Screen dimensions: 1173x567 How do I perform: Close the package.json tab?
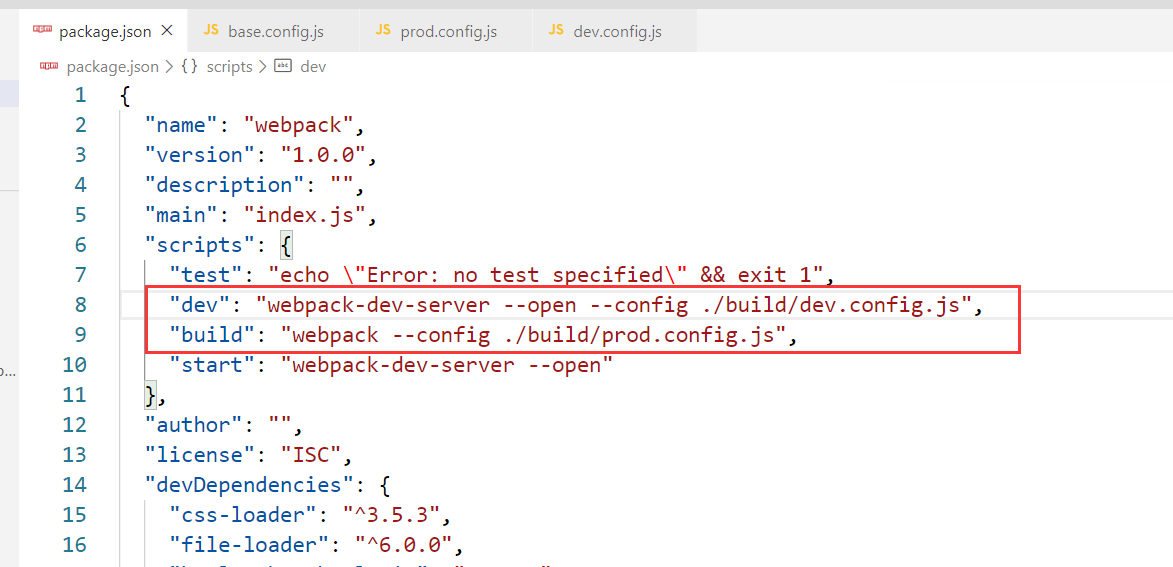(168, 31)
